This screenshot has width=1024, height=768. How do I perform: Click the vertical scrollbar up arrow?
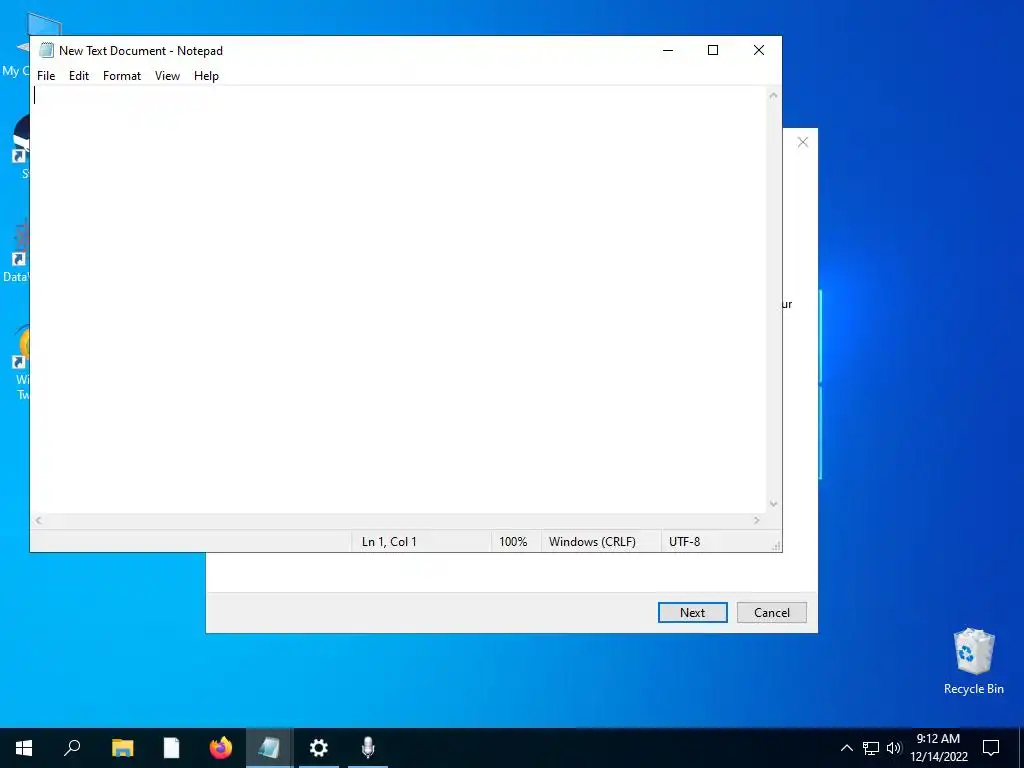773,95
